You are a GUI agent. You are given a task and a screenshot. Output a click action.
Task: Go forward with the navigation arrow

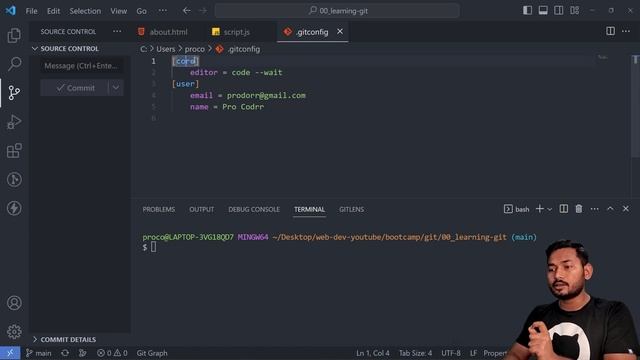203,11
